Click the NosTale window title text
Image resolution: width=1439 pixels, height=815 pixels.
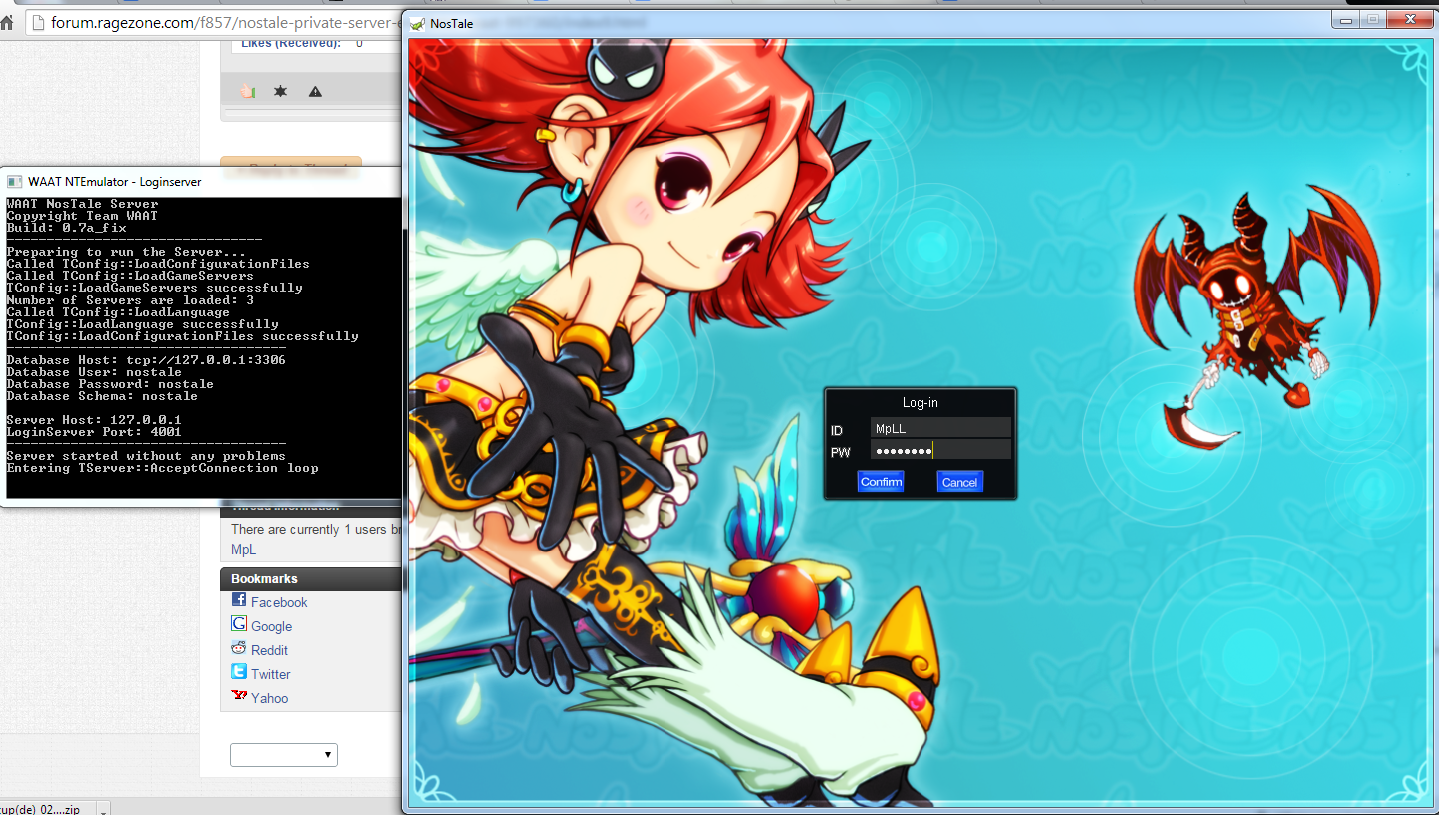coord(452,23)
